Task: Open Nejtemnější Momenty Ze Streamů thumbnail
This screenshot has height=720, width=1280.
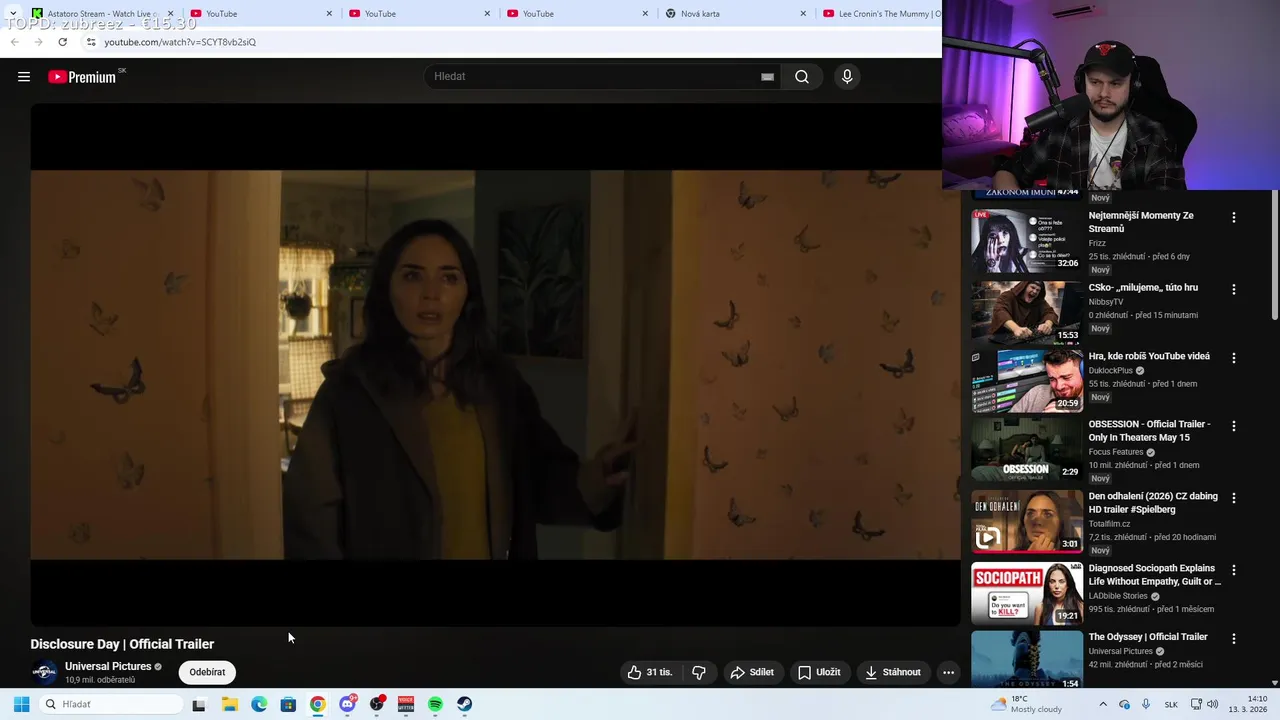Action: [x=1027, y=240]
